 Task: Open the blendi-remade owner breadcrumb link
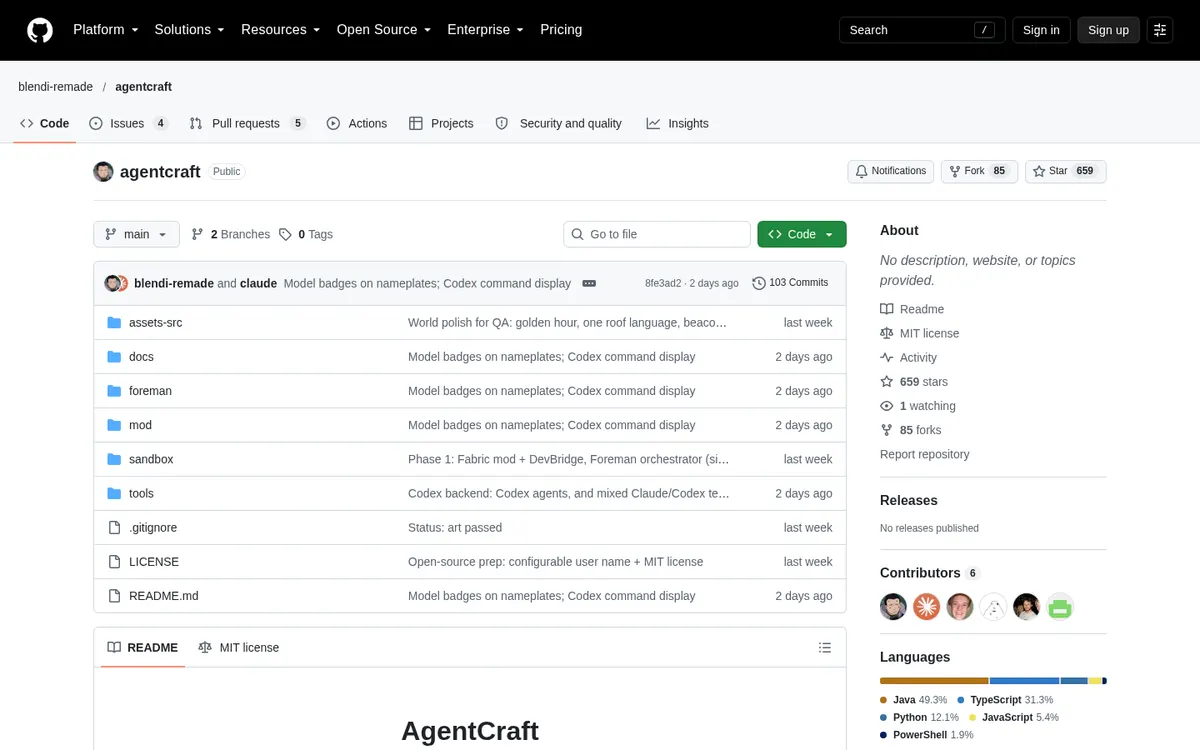point(56,87)
